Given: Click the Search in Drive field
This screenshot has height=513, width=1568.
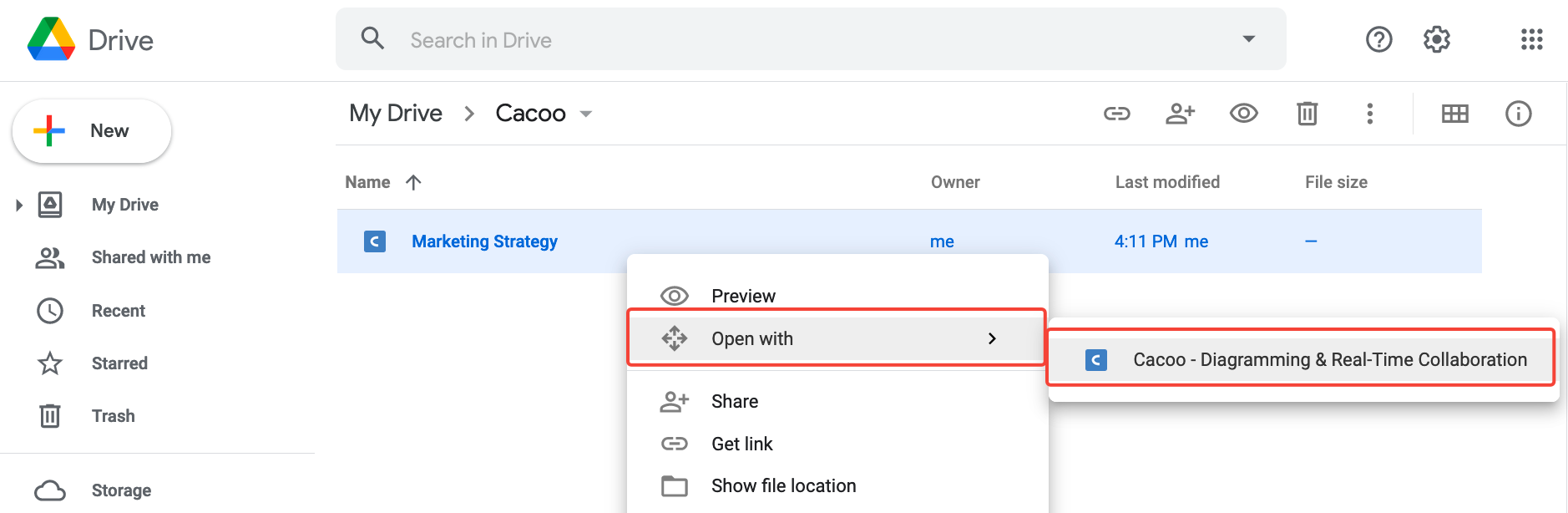Looking at the screenshot, I should (x=811, y=39).
